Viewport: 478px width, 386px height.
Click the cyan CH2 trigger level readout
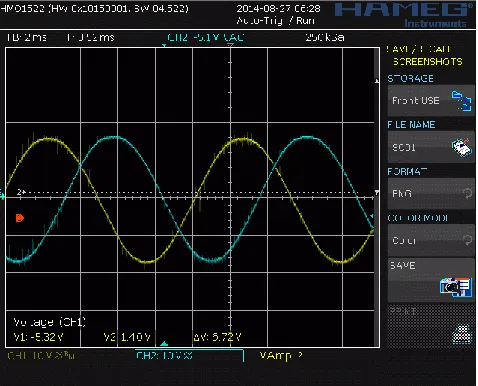(x=205, y=37)
